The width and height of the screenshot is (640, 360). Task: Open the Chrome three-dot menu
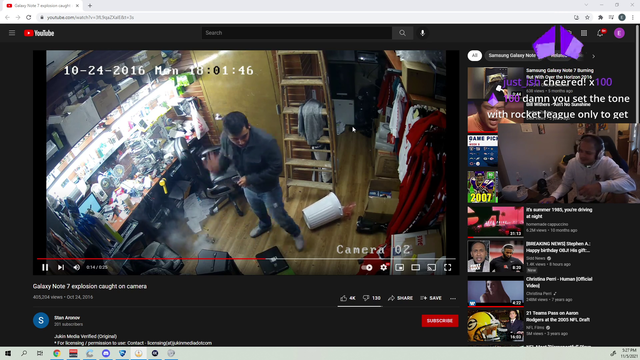point(633,17)
